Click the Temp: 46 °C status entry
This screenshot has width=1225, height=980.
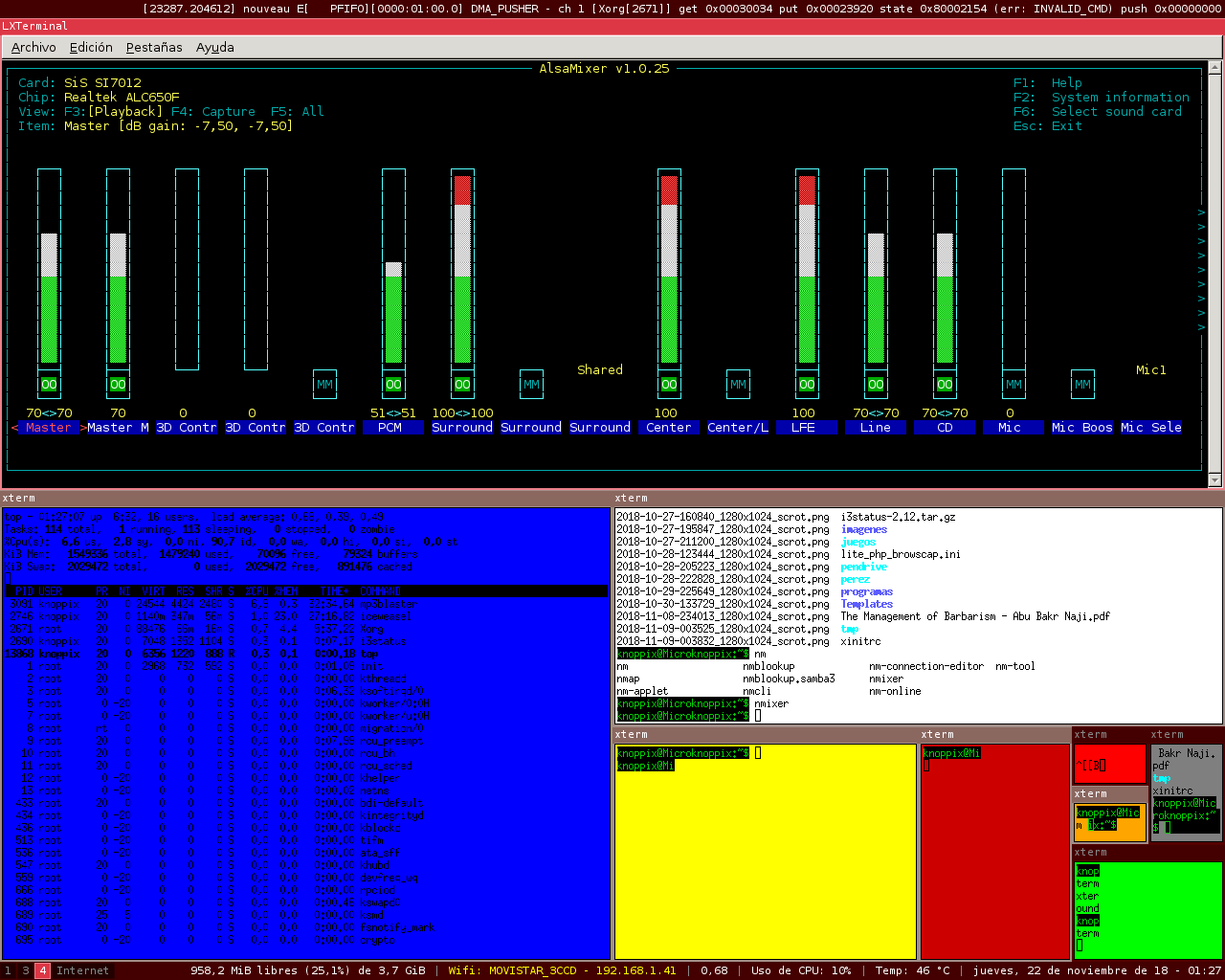coord(913,971)
